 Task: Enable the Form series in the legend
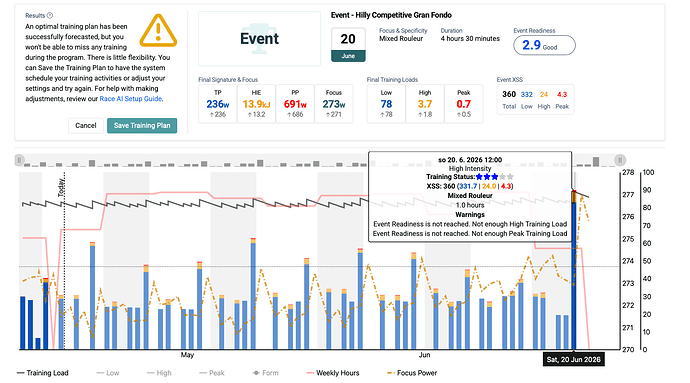tap(265, 373)
